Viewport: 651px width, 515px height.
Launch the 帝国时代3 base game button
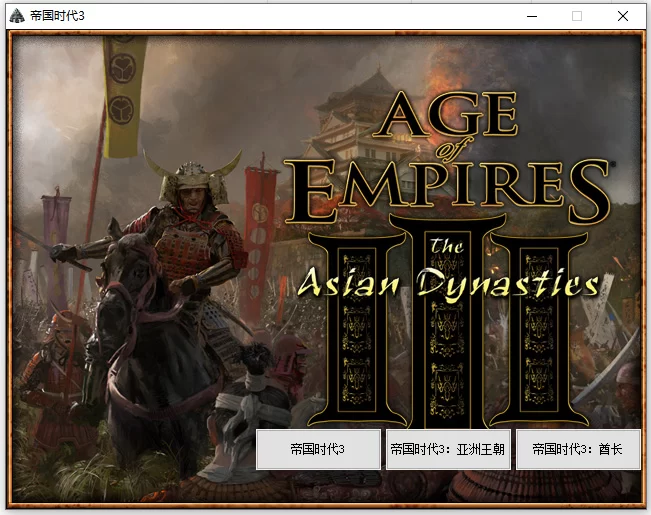tap(318, 450)
